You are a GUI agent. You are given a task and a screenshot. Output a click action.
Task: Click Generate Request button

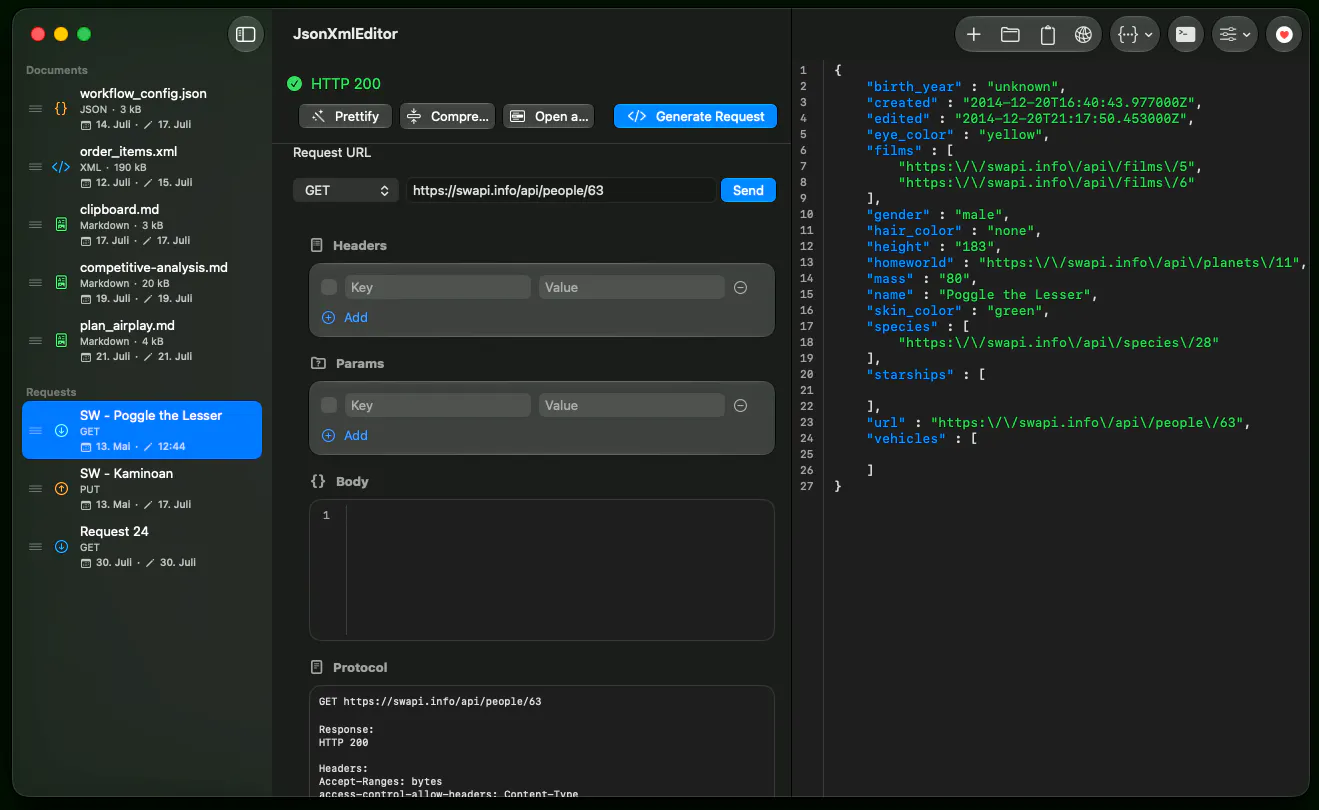point(695,116)
